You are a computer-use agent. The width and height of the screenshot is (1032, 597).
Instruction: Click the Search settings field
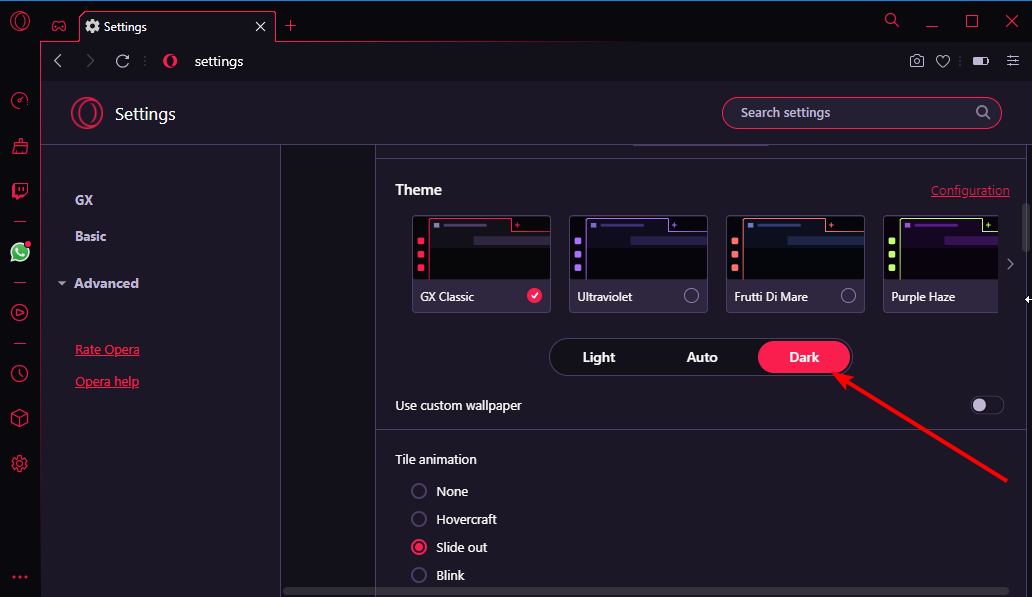point(850,113)
